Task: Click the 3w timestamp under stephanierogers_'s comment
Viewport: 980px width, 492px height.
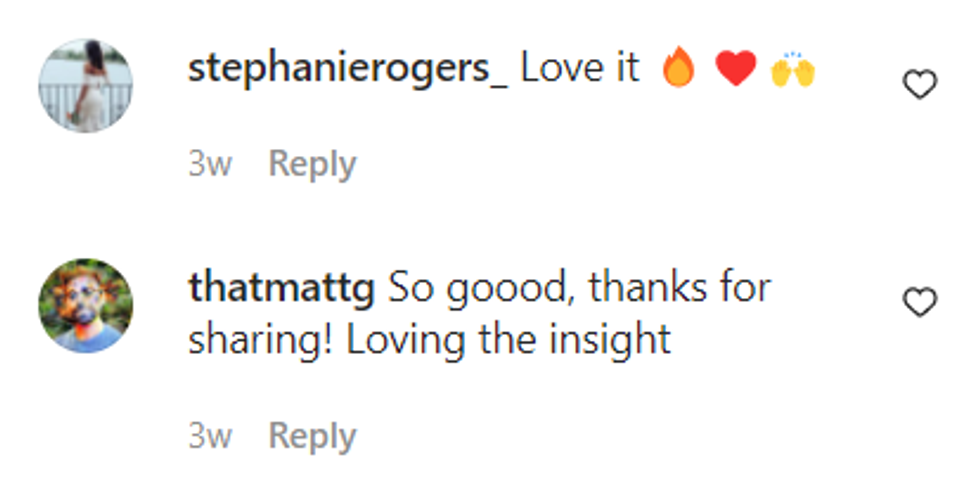Action: [x=210, y=164]
